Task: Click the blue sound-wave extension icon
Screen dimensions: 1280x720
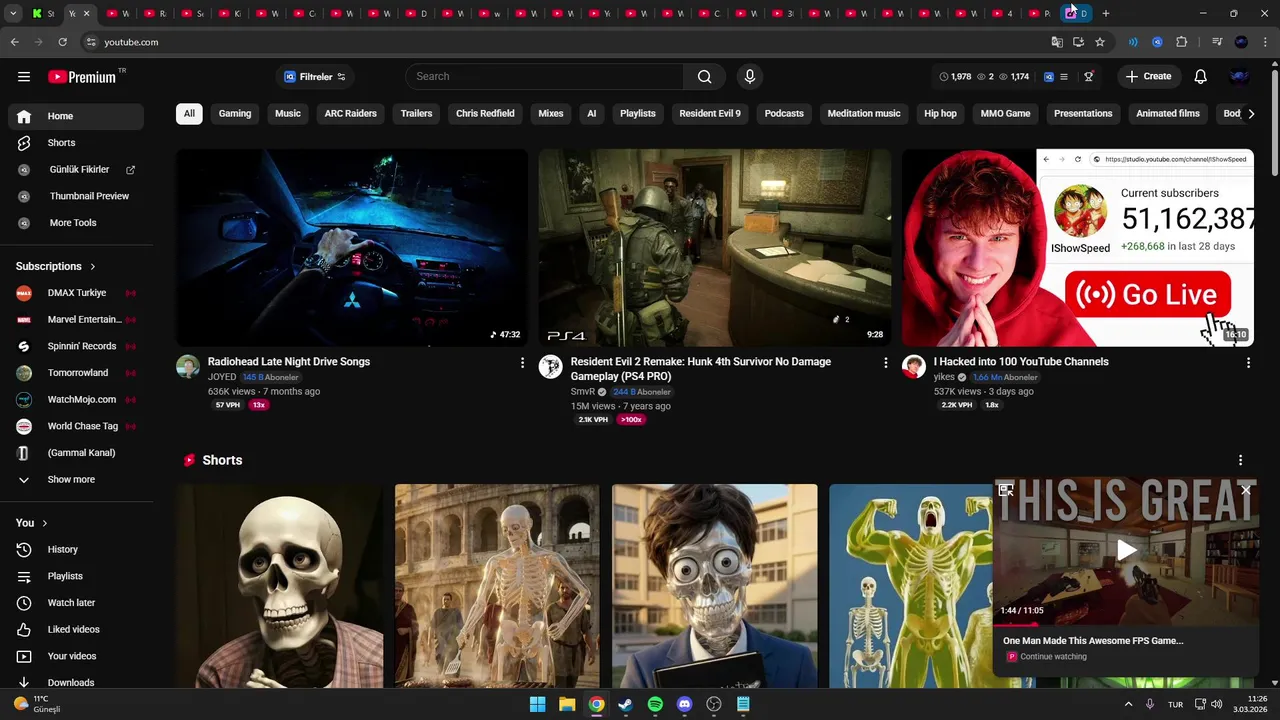Action: tap(1133, 42)
